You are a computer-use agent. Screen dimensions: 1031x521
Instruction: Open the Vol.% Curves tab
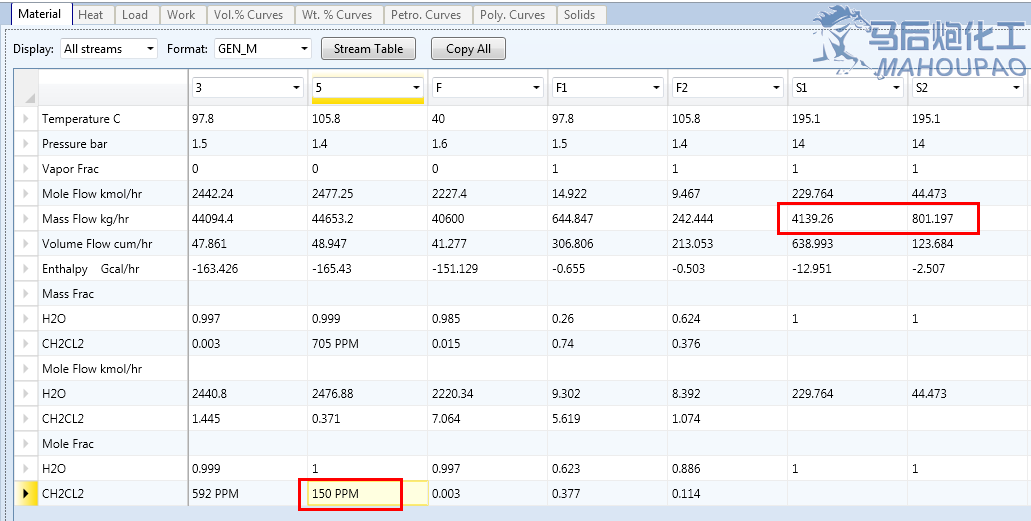coord(249,14)
